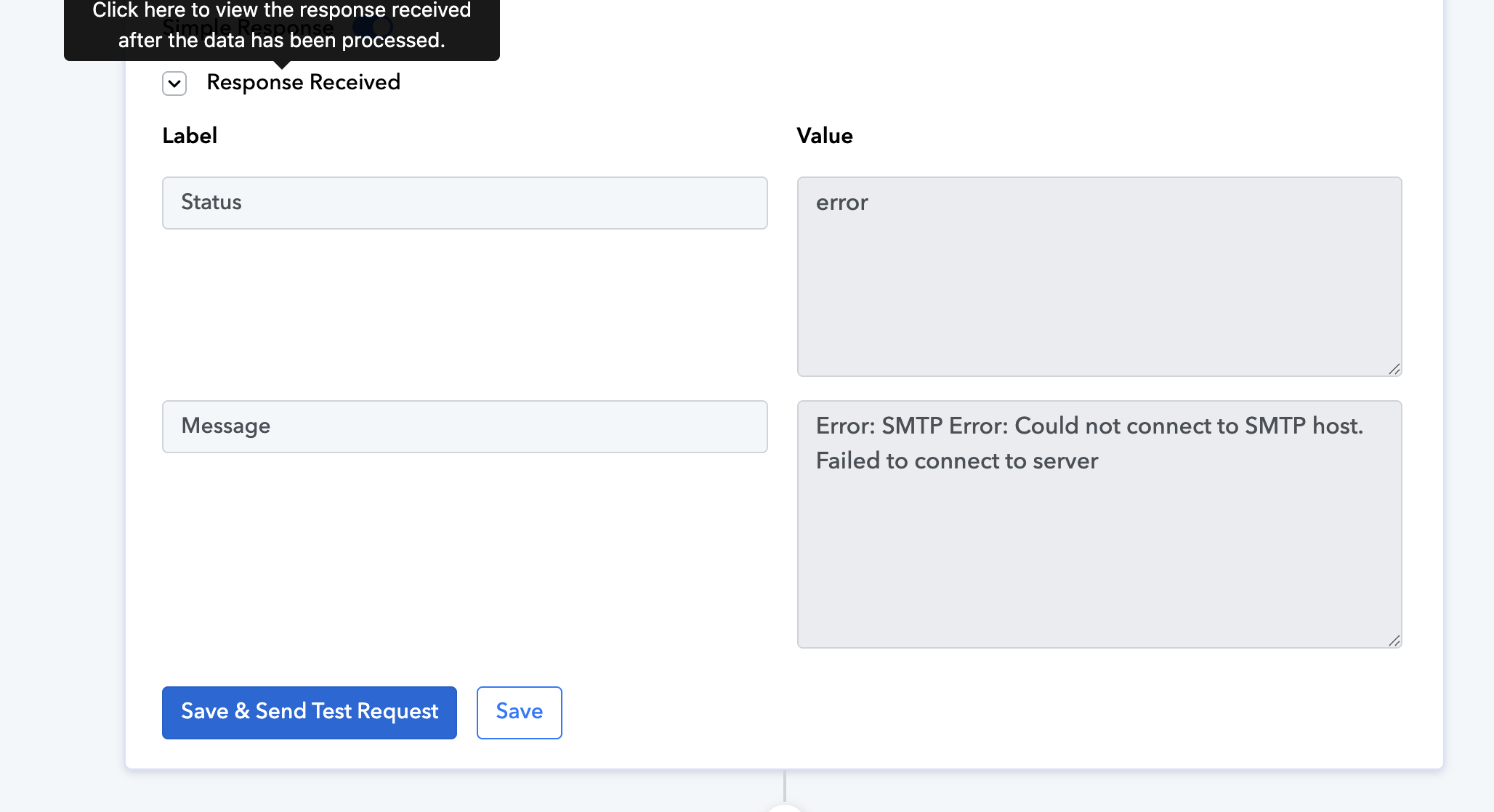Click the add-step circle below the card
The width and height of the screenshot is (1494, 812).
(785, 808)
